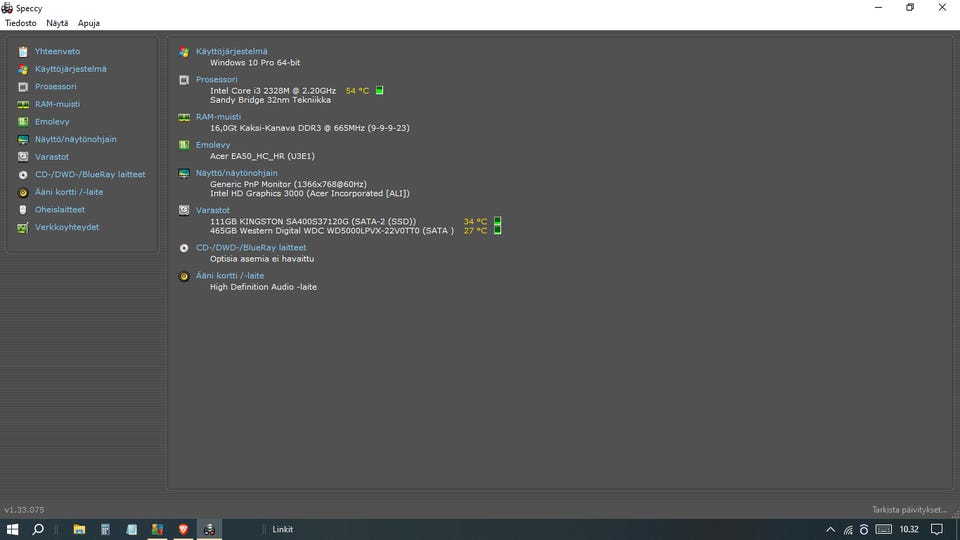
Task: Click the optical disc icon in summary panel
Action: 184,248
